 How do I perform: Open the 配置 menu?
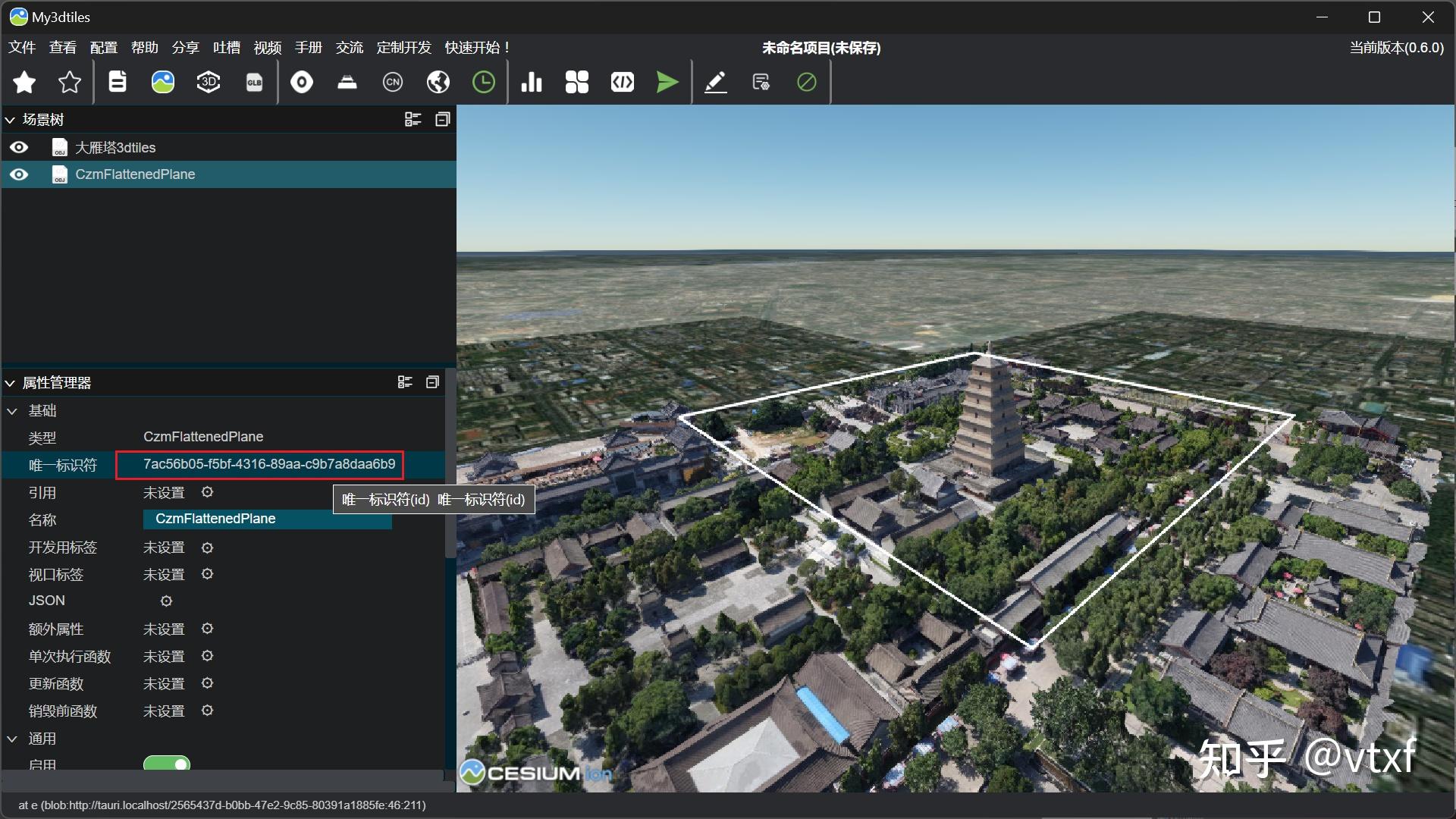point(104,48)
